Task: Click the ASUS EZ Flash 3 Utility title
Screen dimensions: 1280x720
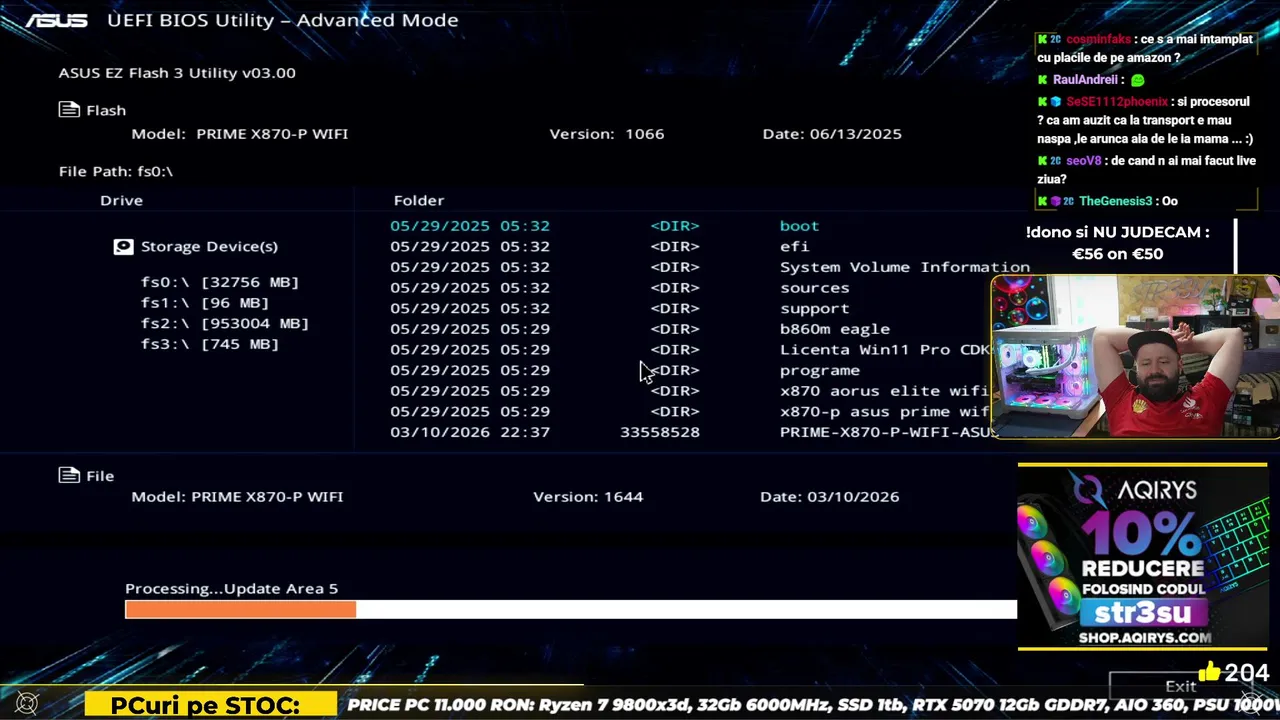Action: click(177, 73)
